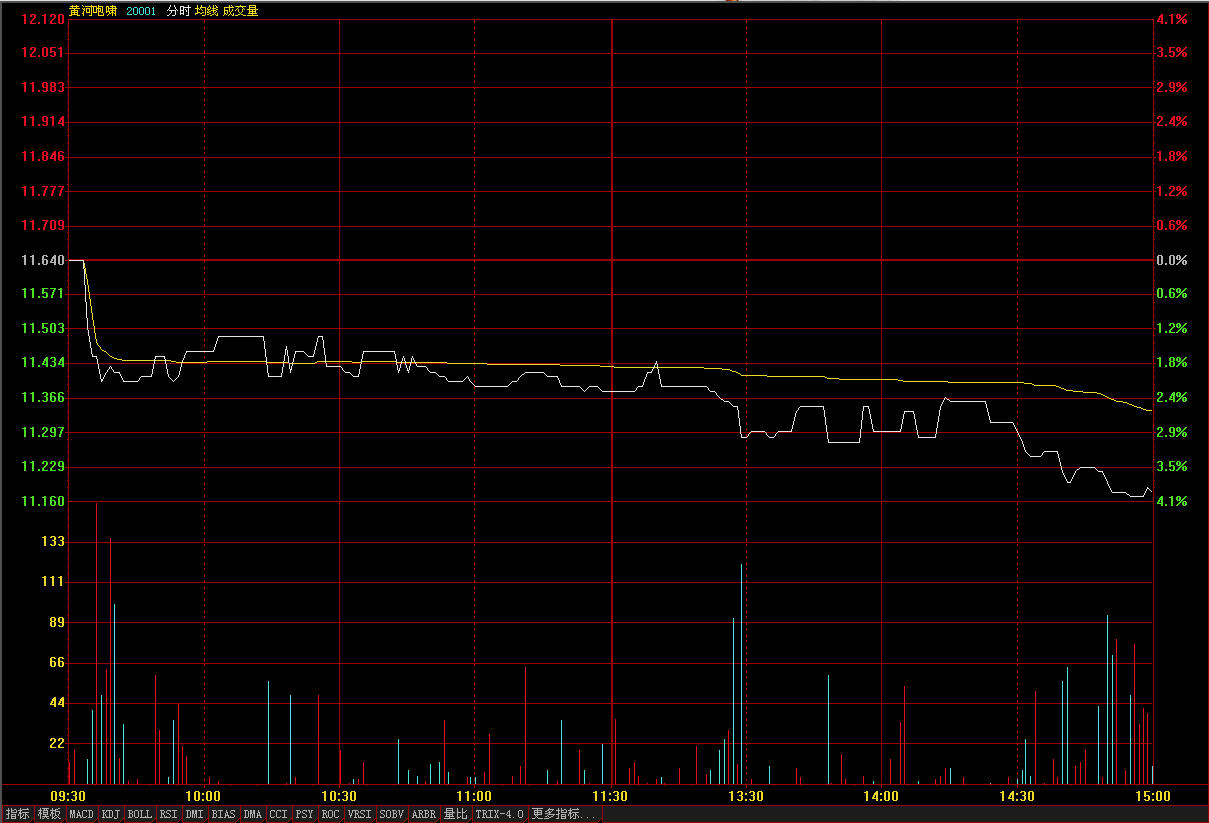Expand the 更多指标... more indicators list
This screenshot has height=823, width=1209.
point(564,814)
